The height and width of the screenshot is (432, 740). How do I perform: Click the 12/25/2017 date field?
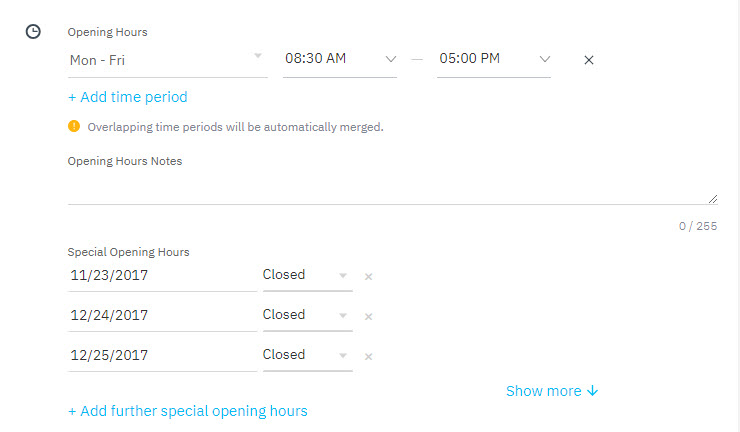(162, 356)
